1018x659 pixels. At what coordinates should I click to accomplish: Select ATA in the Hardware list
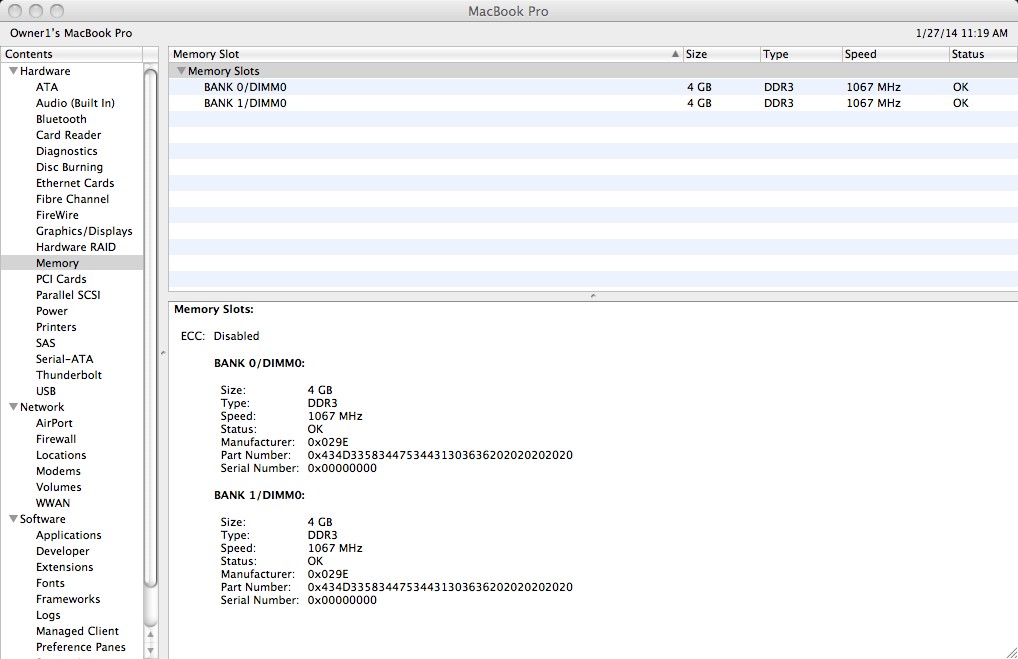[x=47, y=87]
